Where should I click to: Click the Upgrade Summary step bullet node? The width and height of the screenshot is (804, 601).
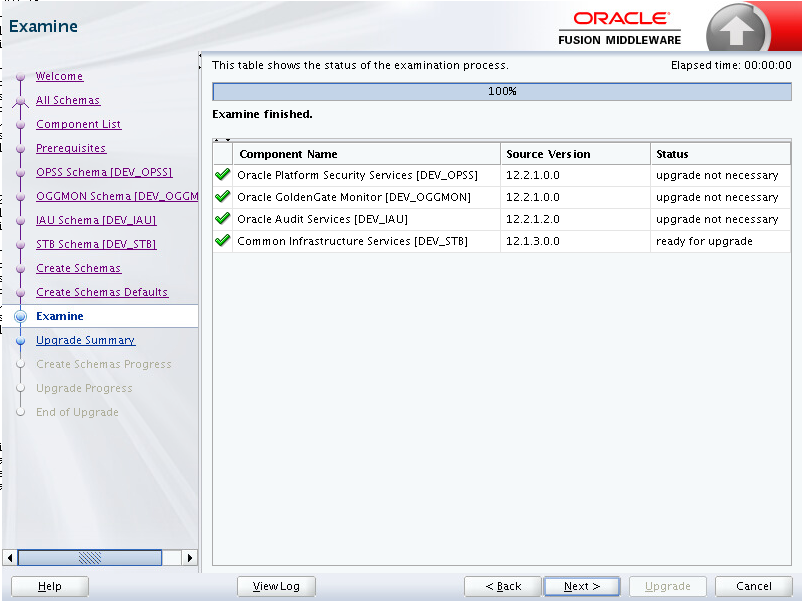(x=21, y=340)
